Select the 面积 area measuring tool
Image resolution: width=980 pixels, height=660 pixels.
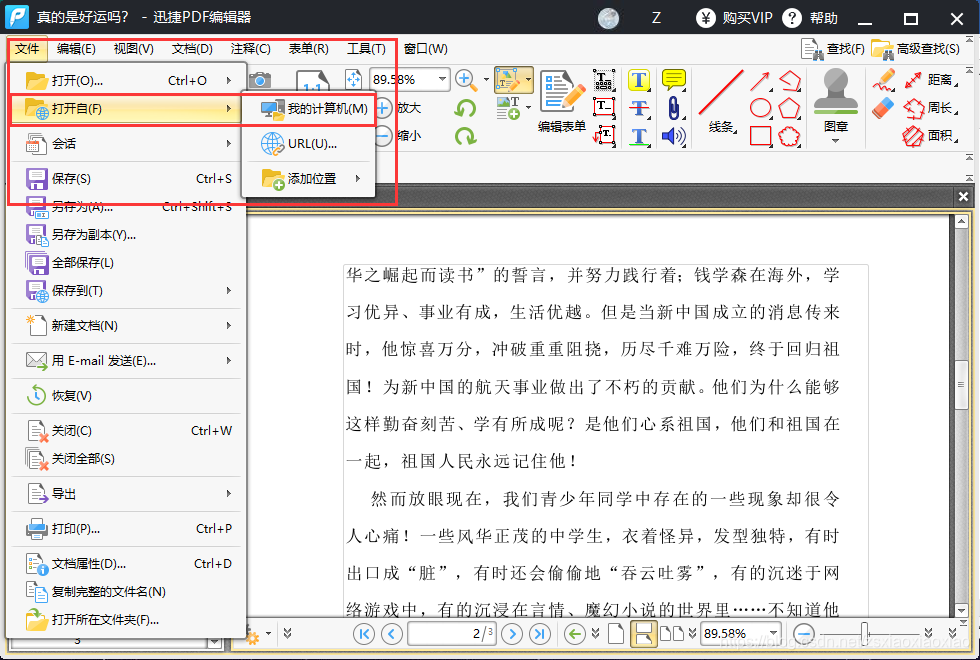[931, 135]
